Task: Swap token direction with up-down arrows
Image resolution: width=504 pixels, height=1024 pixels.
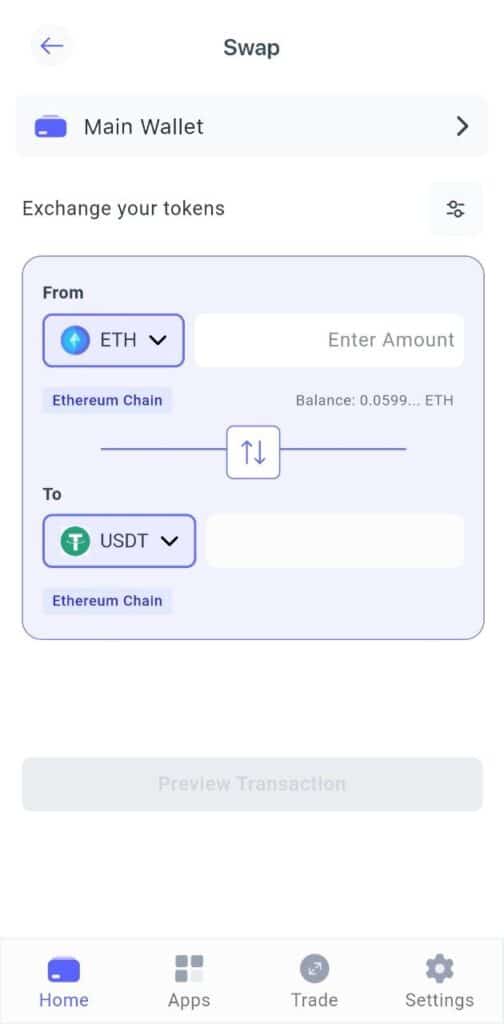Action: tap(253, 452)
